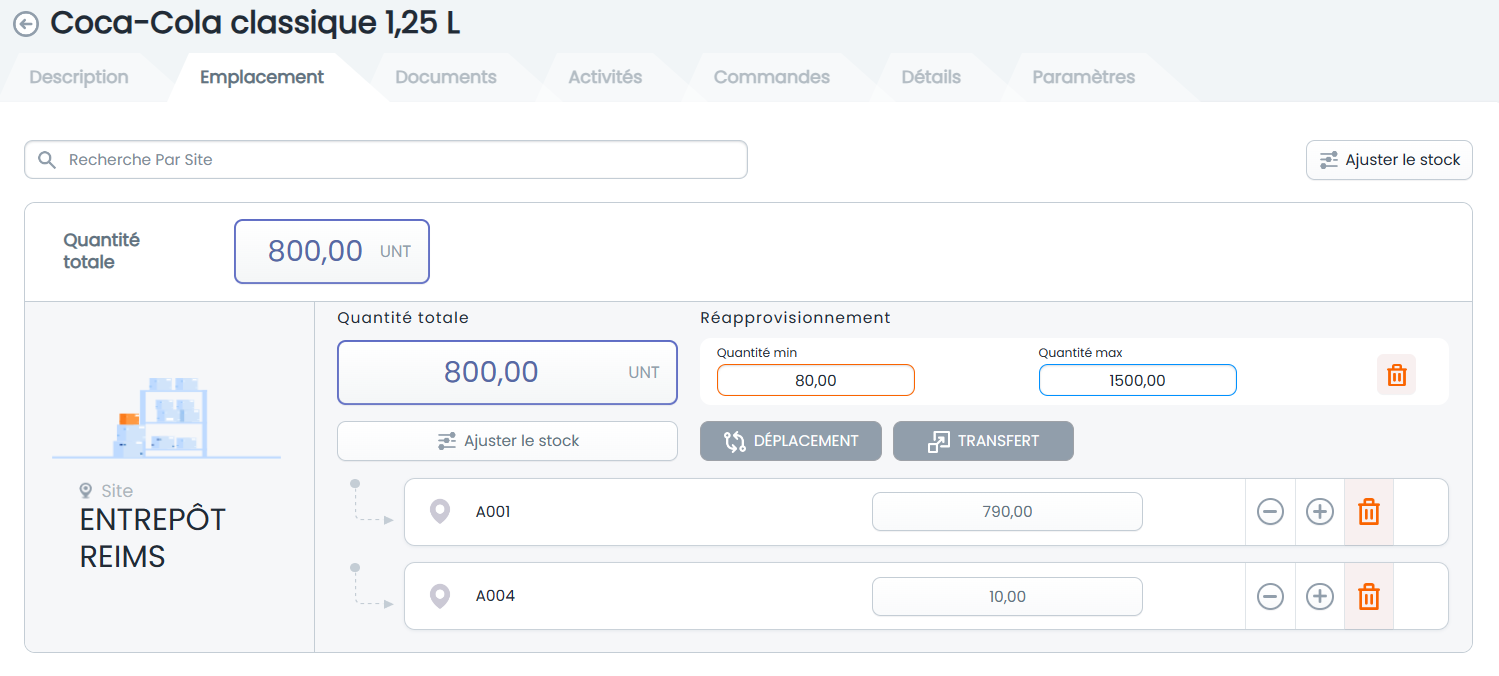The width and height of the screenshot is (1499, 676).
Task: Click the location pin icon for A004
Action: (x=439, y=596)
